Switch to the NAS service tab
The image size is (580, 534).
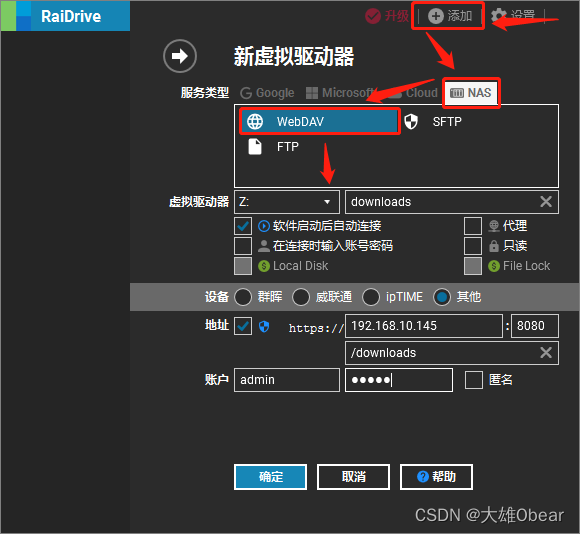tap(471, 92)
